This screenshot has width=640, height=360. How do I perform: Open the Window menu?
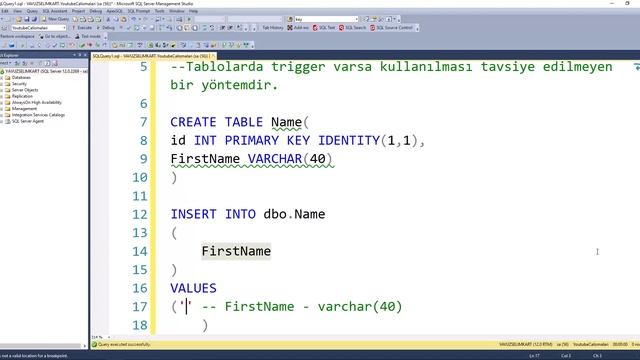click(x=177, y=11)
